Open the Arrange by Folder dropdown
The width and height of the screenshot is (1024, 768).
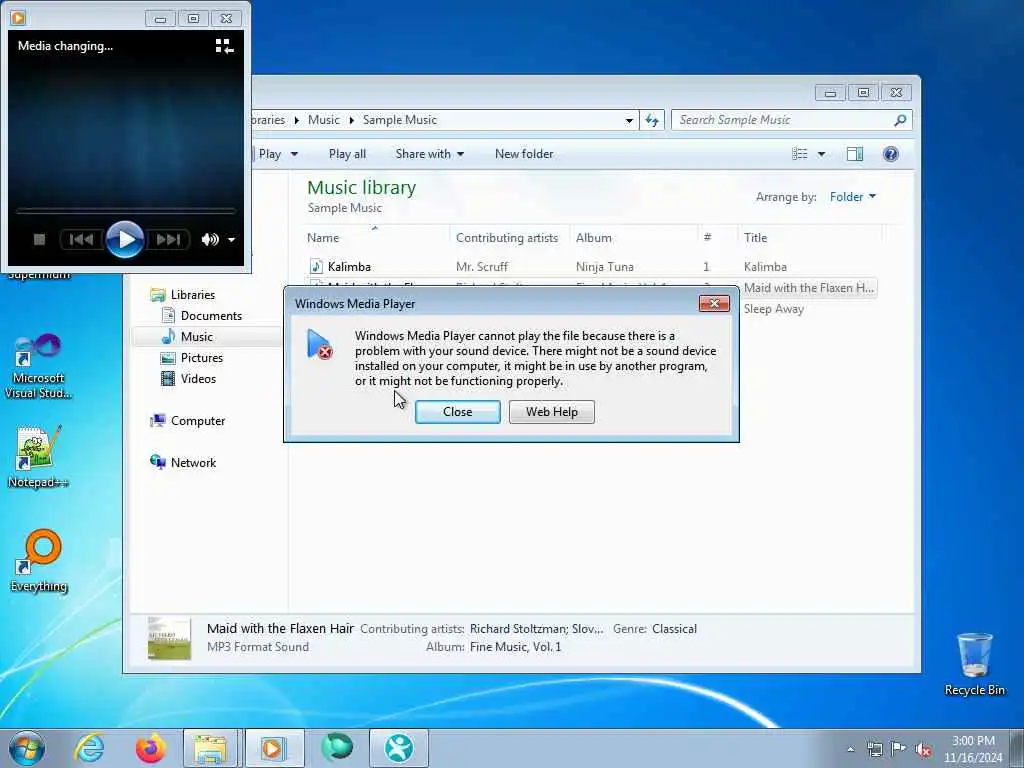coord(852,197)
